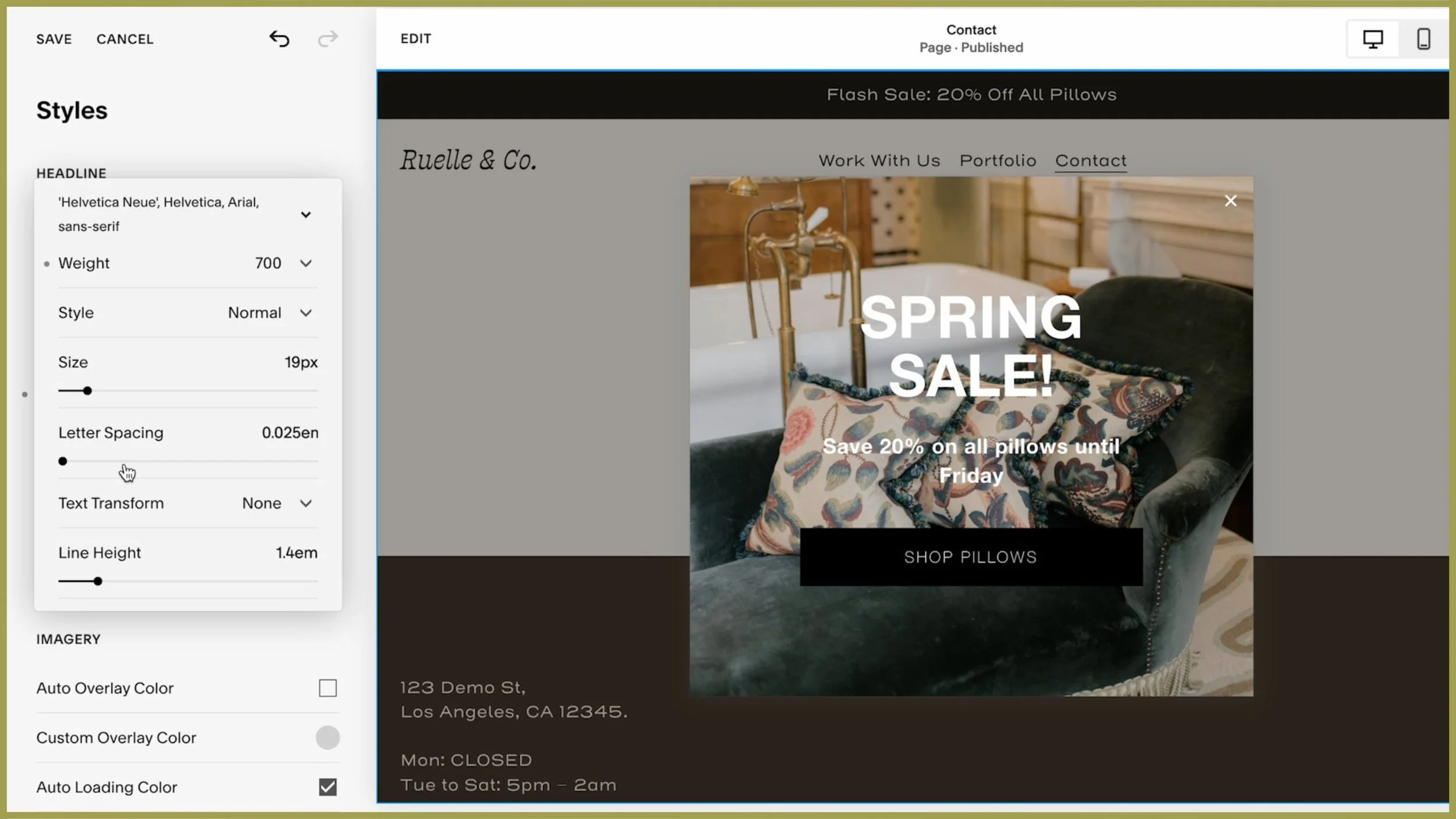Uncheck Auto Loading Color checkbox
1456x819 pixels.
[x=327, y=787]
